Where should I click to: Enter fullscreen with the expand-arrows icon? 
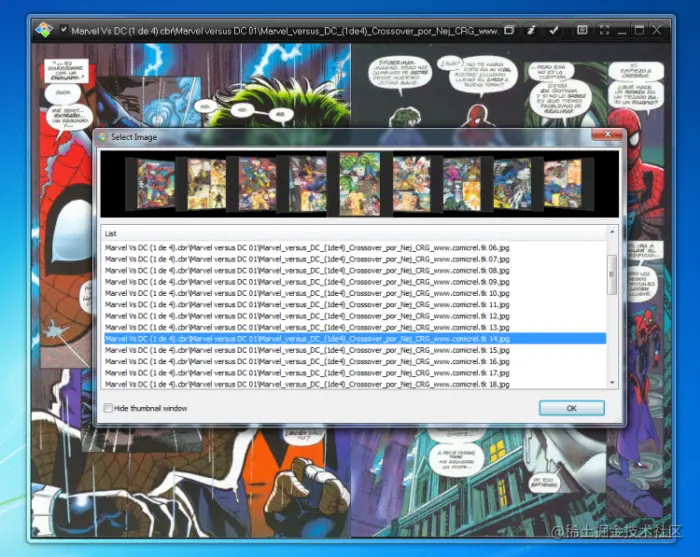604,30
